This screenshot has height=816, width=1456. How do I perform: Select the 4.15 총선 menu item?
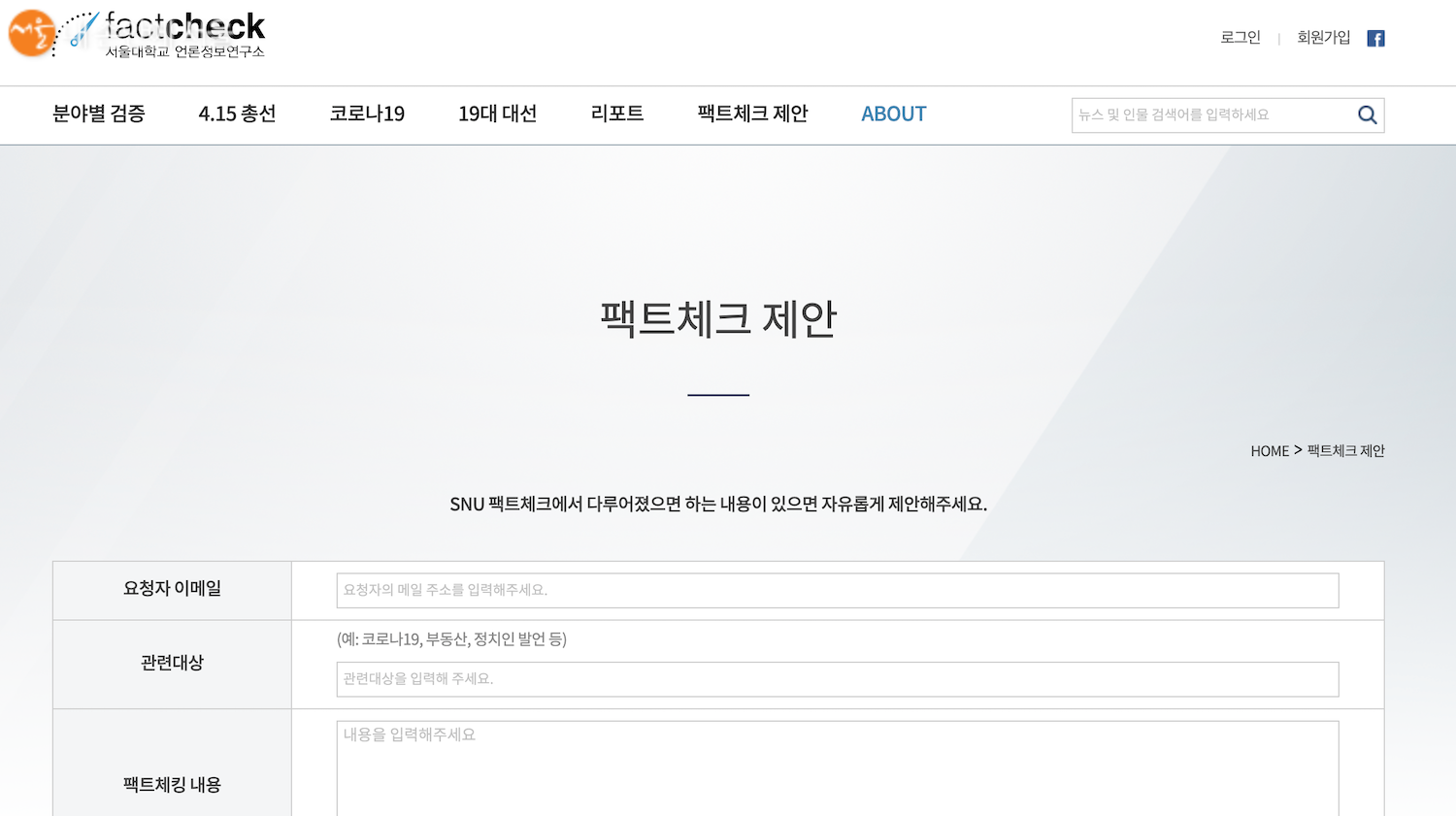pos(237,114)
